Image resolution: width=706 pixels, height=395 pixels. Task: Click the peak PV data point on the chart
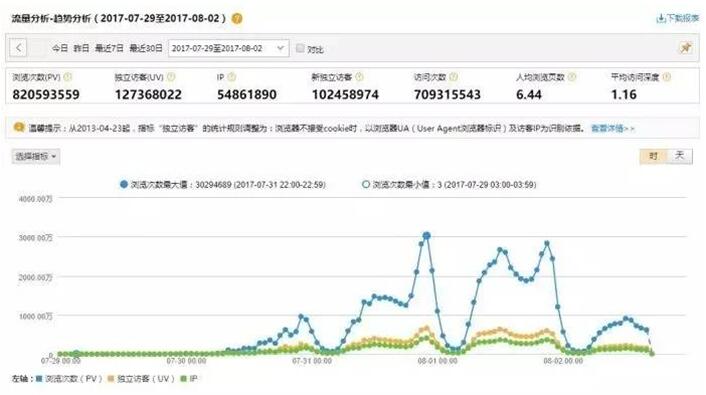pos(426,236)
